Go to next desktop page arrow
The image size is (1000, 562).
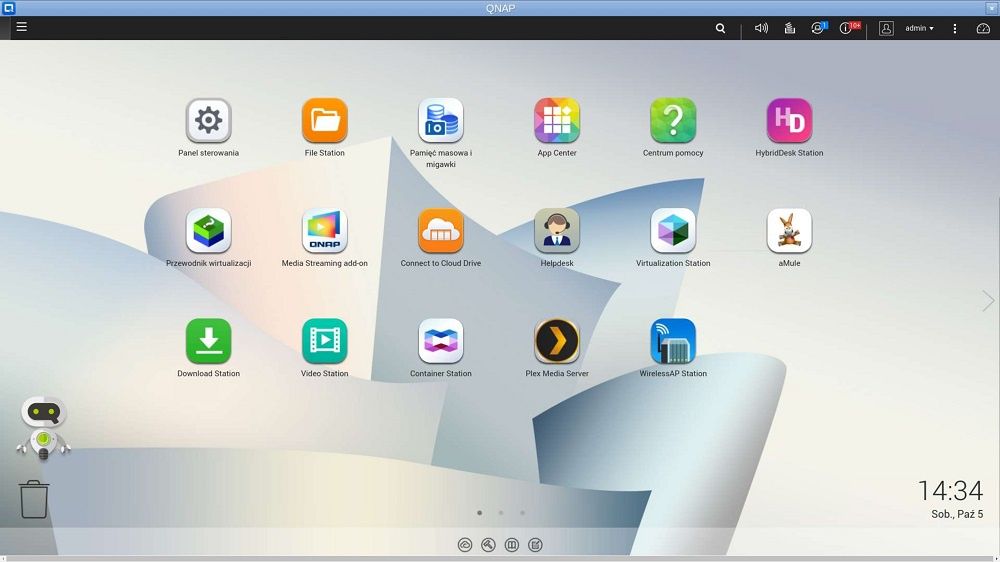pyautogui.click(x=988, y=300)
